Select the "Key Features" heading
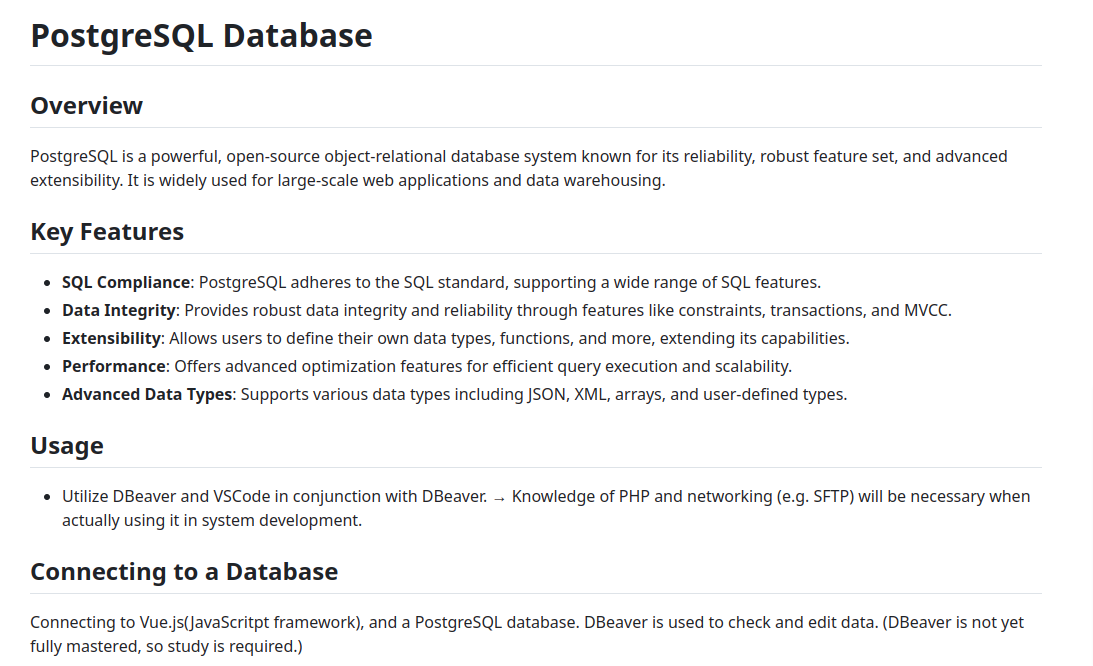Image resolution: width=1093 pixels, height=666 pixels. [x=107, y=232]
